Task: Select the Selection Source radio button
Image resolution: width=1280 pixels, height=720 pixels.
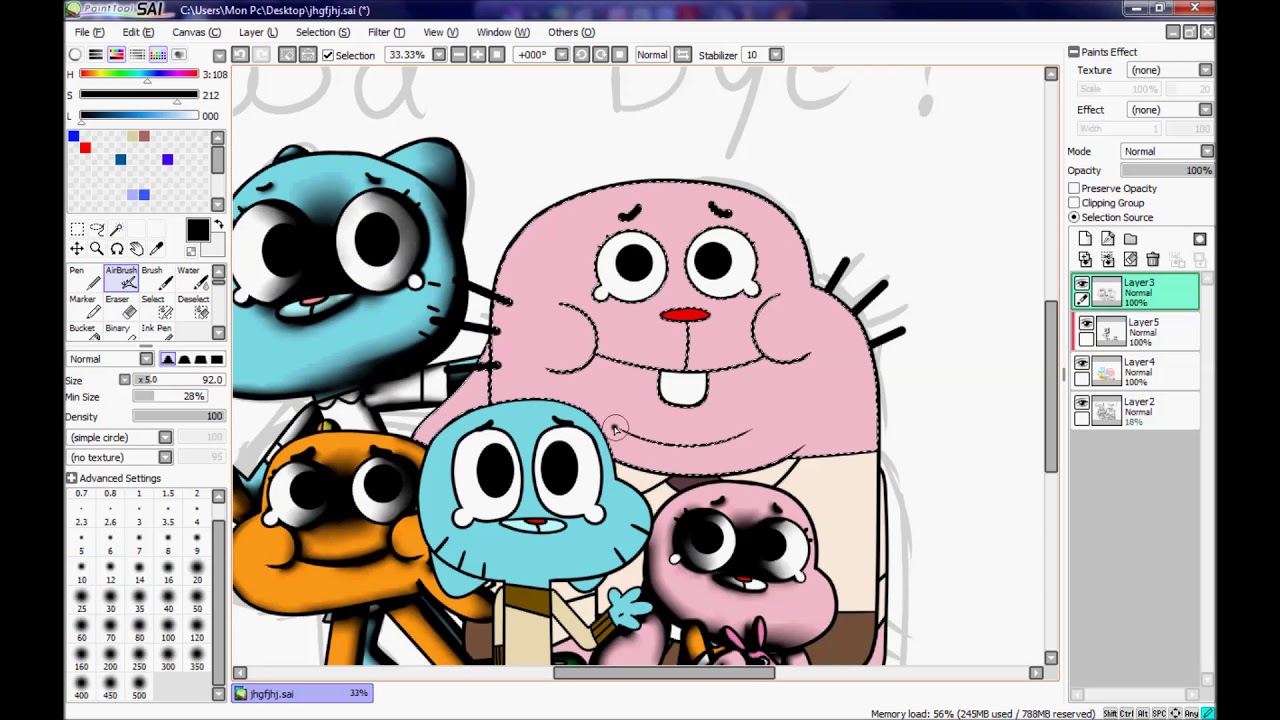Action: pyautogui.click(x=1074, y=217)
